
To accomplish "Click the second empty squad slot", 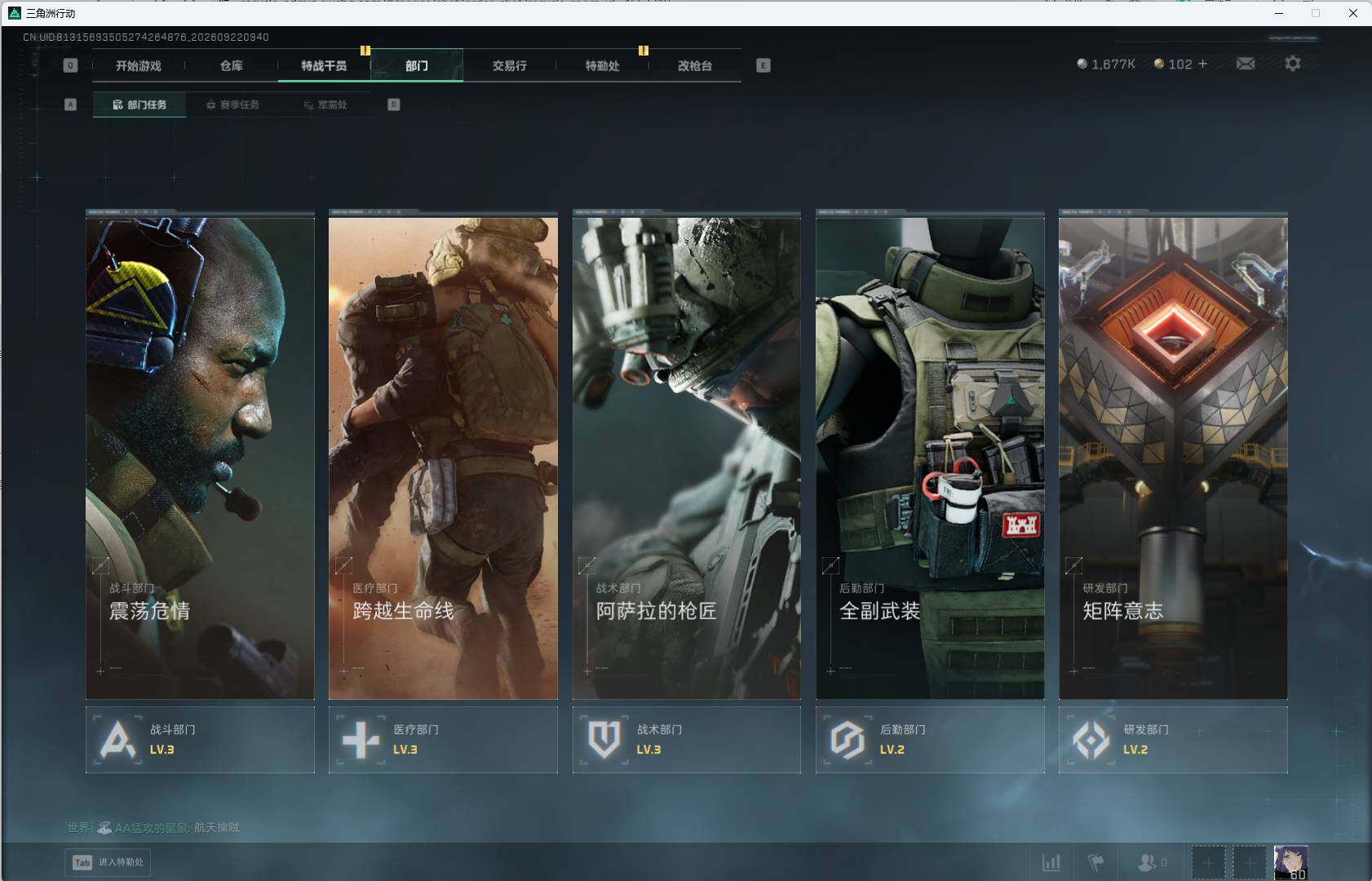I will [x=1249, y=862].
